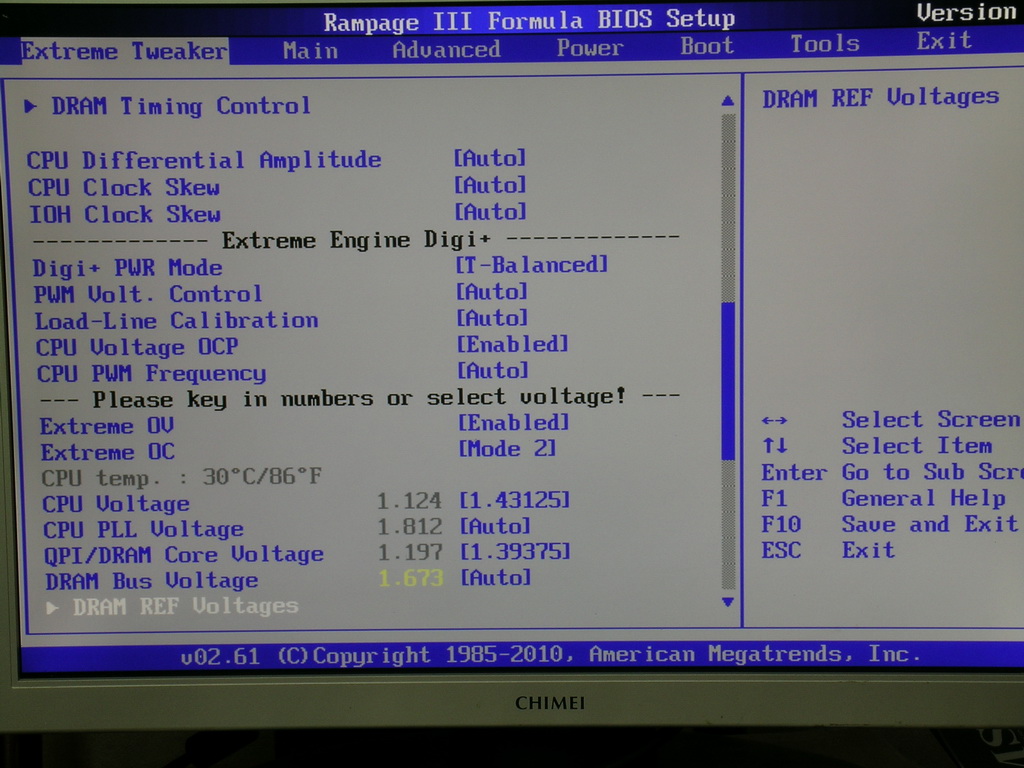Click the scroll down arrow of the settings list
Viewport: 1024px width, 768px height.
728,602
